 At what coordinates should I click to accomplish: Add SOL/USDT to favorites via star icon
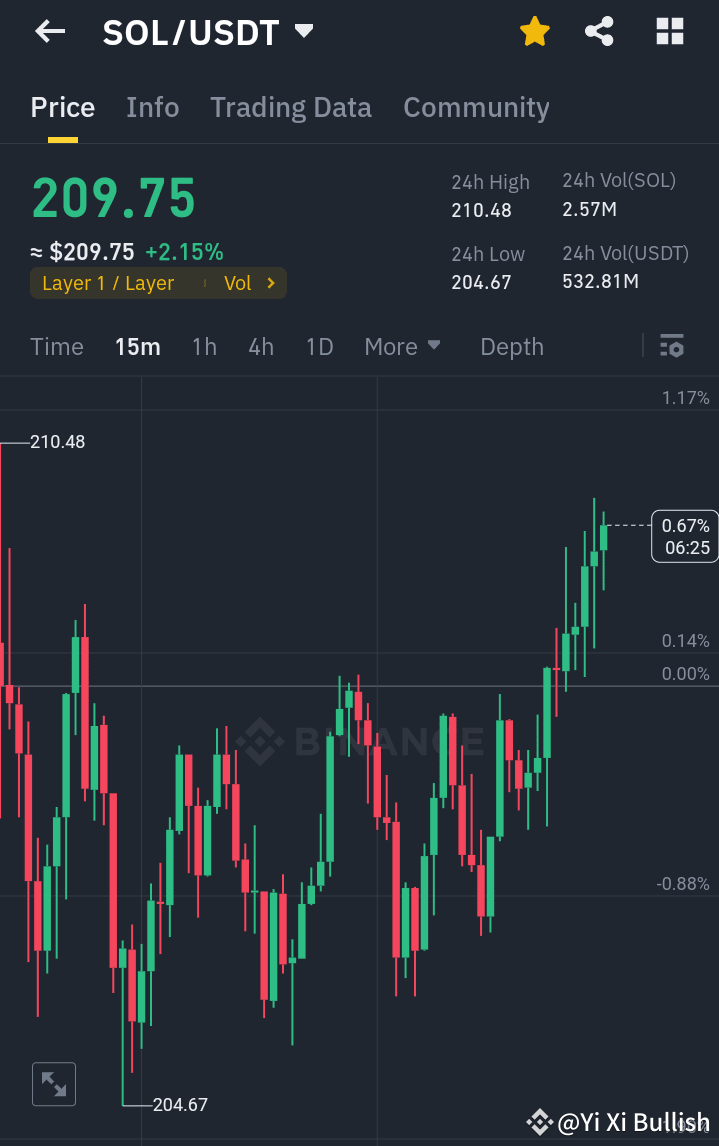pyautogui.click(x=535, y=31)
